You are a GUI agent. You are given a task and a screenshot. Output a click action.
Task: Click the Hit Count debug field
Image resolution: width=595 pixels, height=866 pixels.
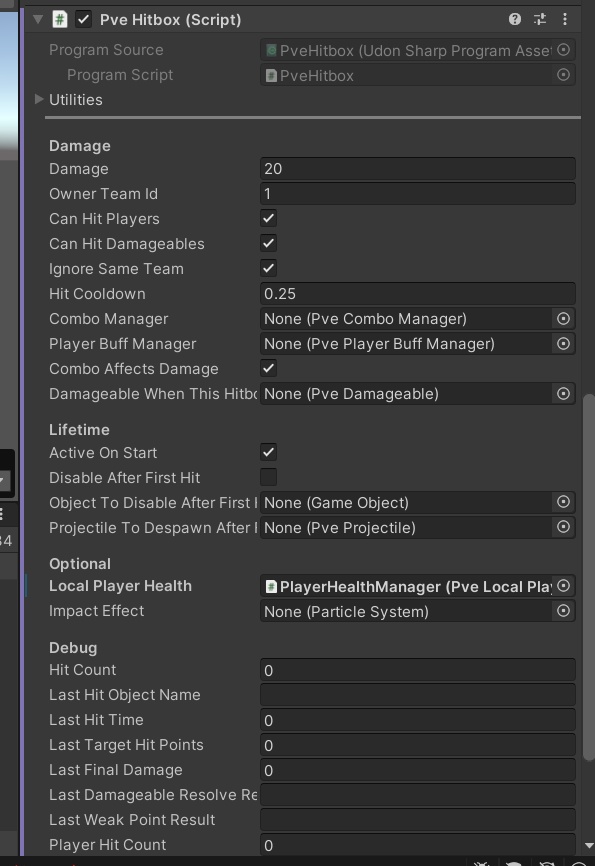[x=418, y=670]
